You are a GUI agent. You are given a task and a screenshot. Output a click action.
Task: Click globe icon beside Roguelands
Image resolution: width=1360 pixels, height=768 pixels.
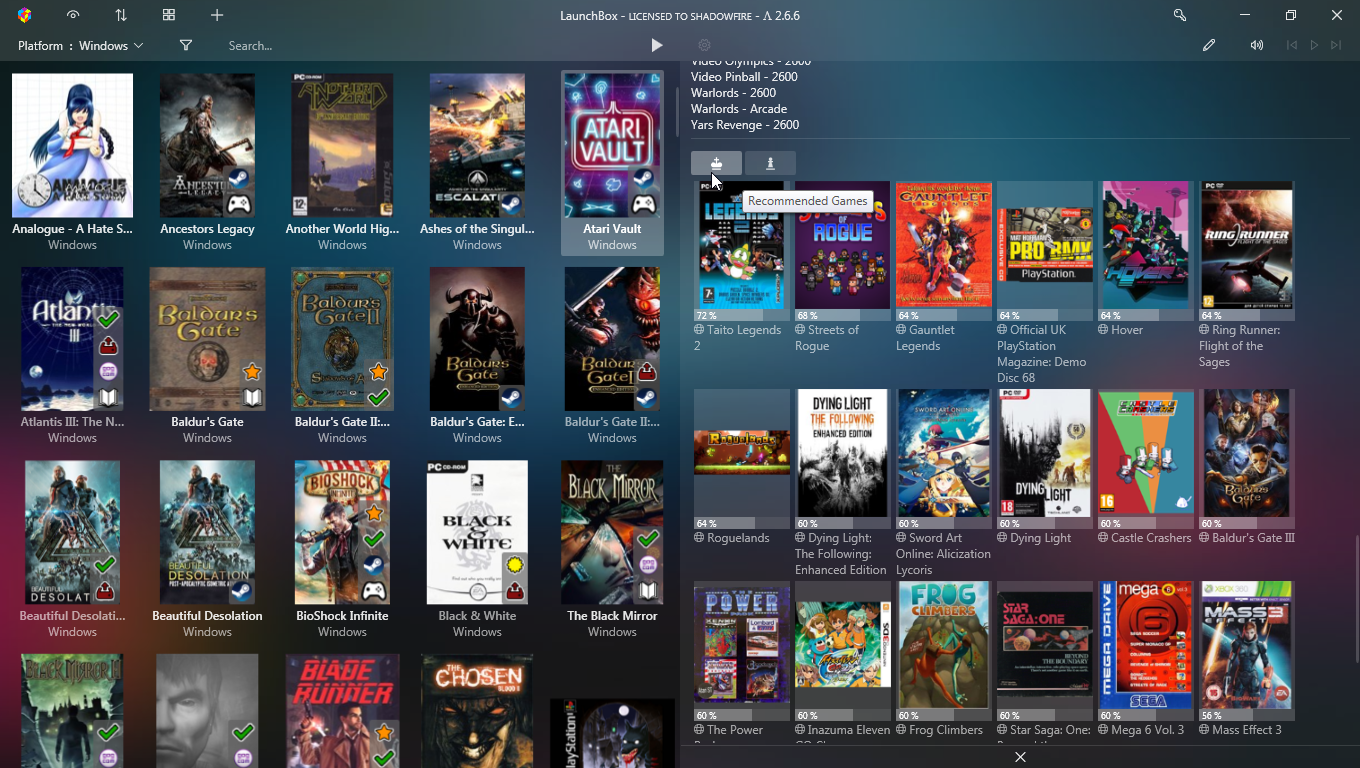tap(700, 538)
